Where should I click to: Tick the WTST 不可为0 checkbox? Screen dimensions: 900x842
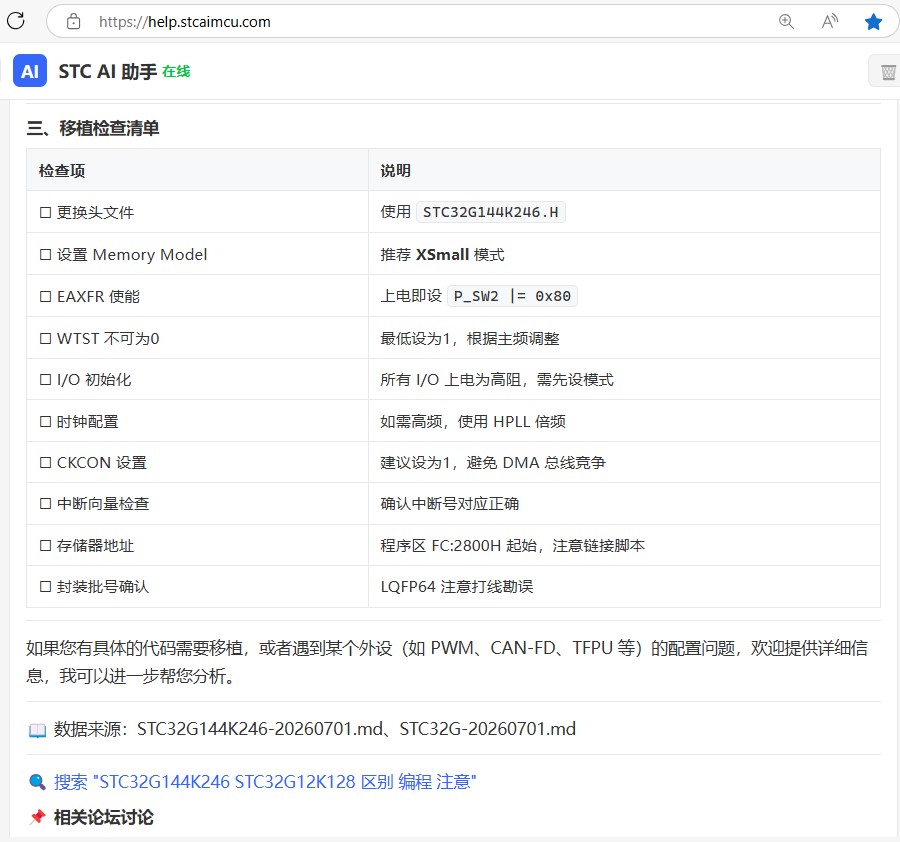point(45,338)
